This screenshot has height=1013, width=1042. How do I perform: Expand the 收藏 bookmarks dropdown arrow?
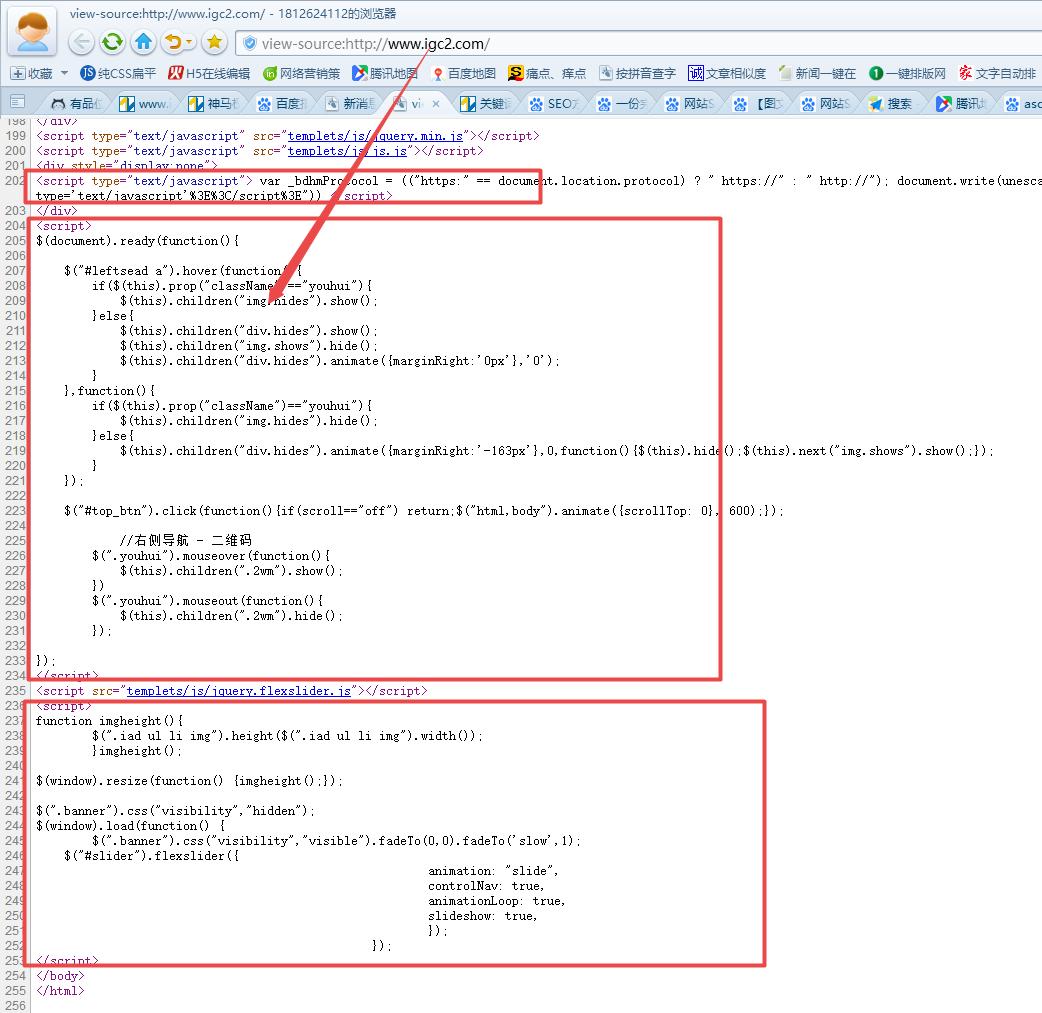[x=64, y=73]
